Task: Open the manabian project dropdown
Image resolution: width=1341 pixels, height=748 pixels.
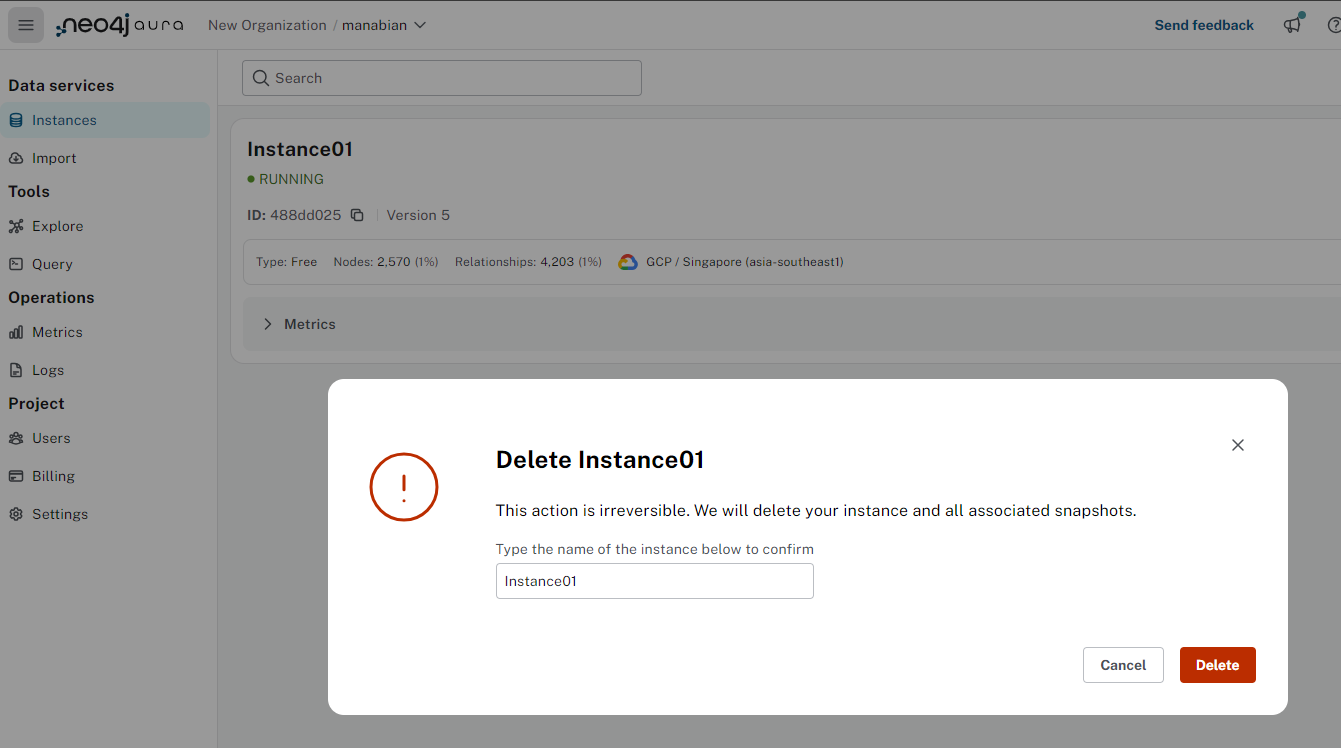Action: (384, 25)
